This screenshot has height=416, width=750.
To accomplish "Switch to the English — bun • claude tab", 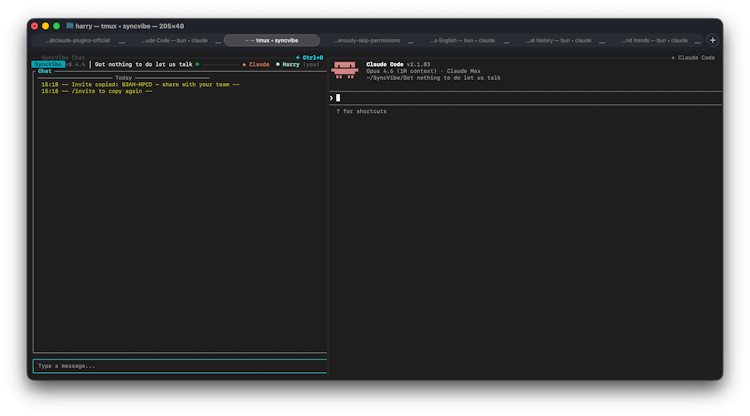I will click(464, 40).
